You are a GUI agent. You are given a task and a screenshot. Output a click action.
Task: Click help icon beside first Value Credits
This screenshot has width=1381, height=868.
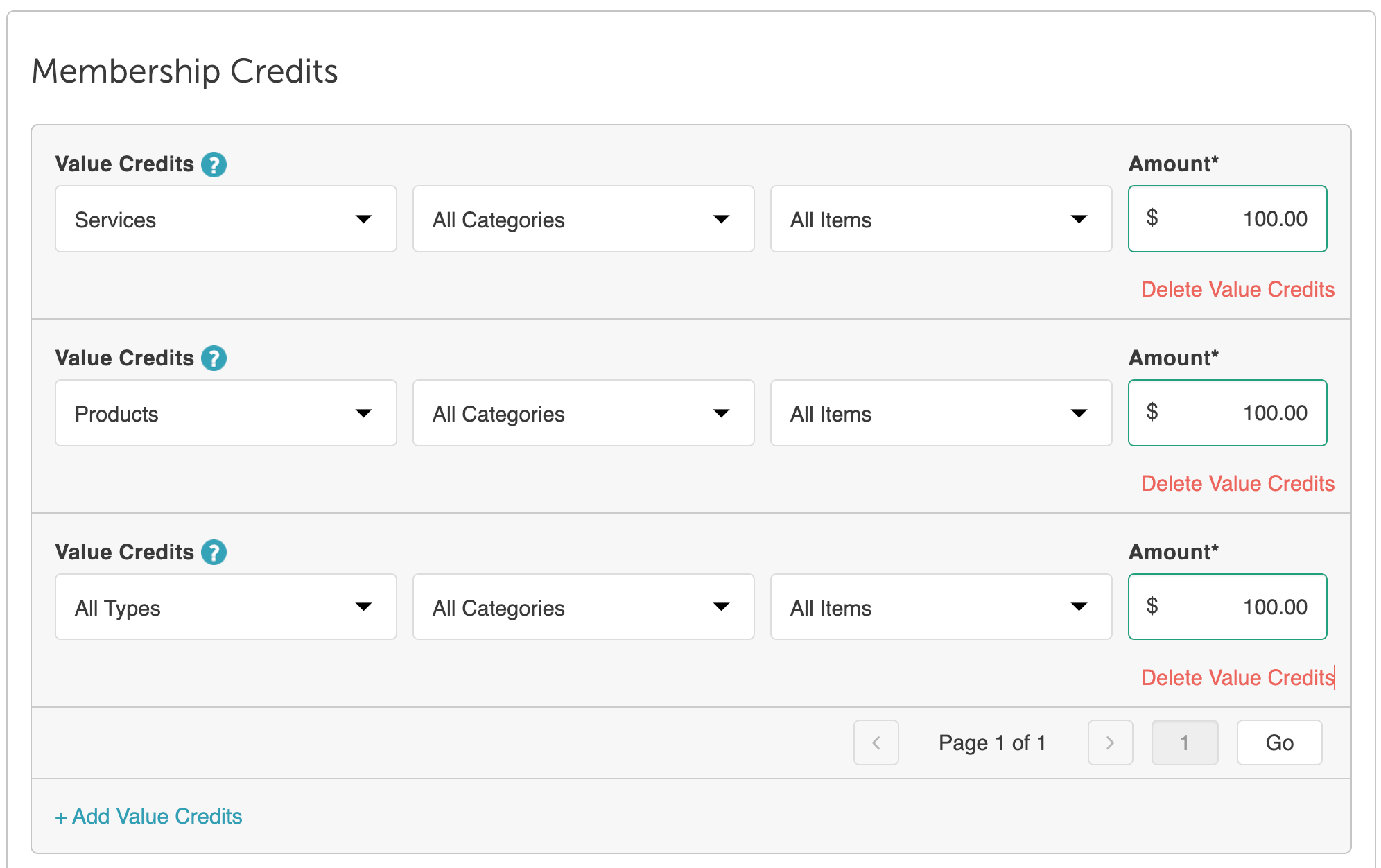pyautogui.click(x=214, y=164)
